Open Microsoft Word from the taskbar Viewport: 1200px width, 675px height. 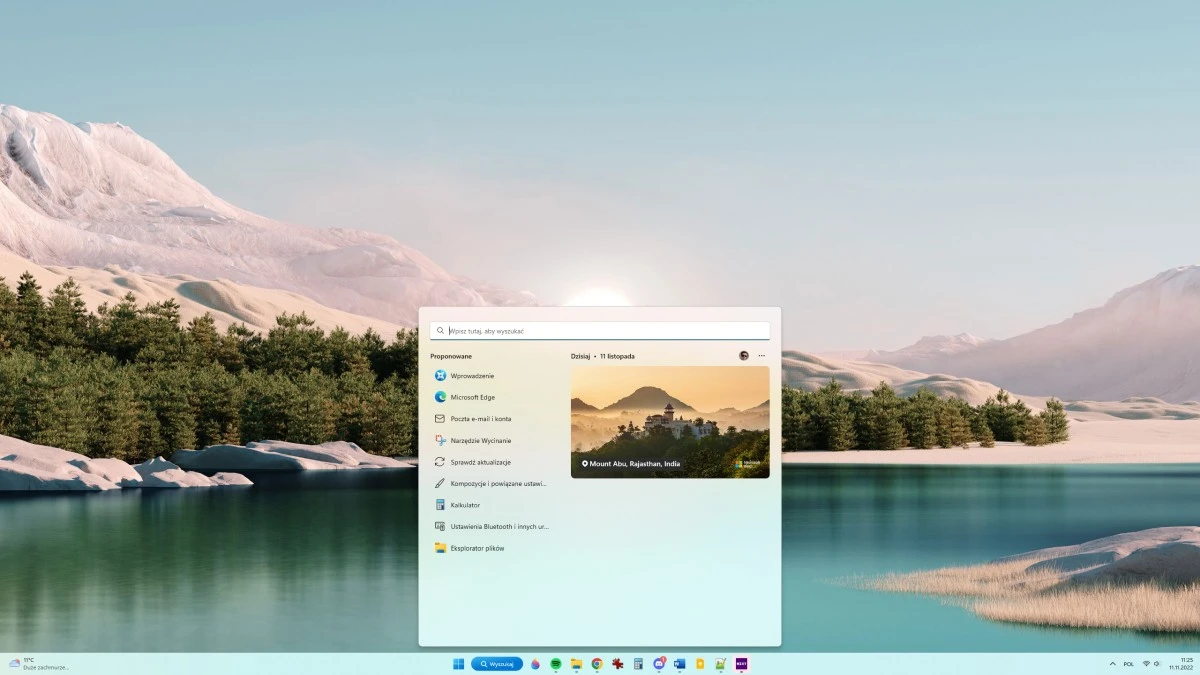click(x=679, y=663)
